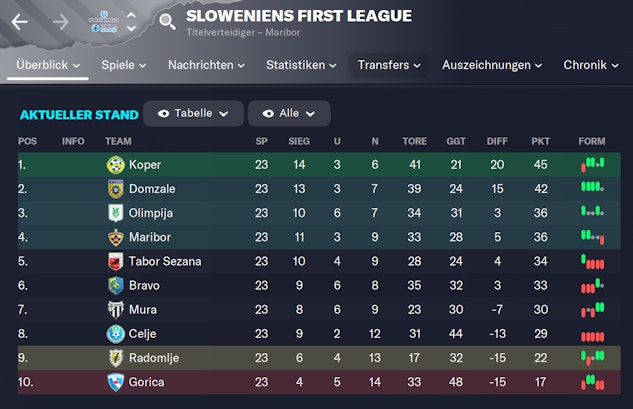Sort the table by PKT column header
This screenshot has width=633, height=409.
tap(540, 141)
